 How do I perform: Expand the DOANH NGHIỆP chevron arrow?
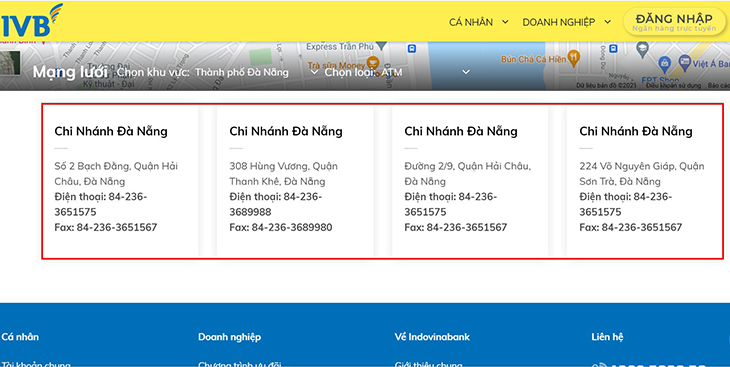point(608,22)
